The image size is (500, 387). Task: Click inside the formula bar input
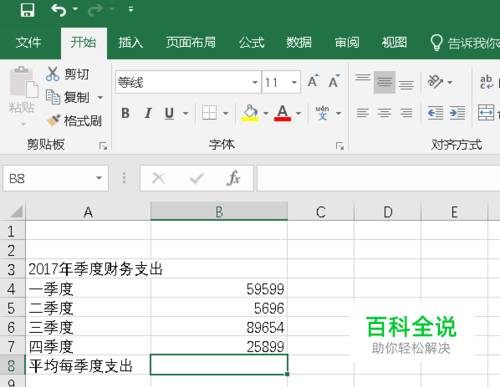(x=378, y=179)
